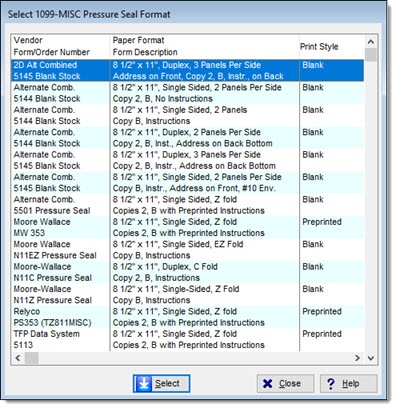The image size is (396, 408).
Task: Click the vertical scrollbar thumb
Action: pos(371,55)
